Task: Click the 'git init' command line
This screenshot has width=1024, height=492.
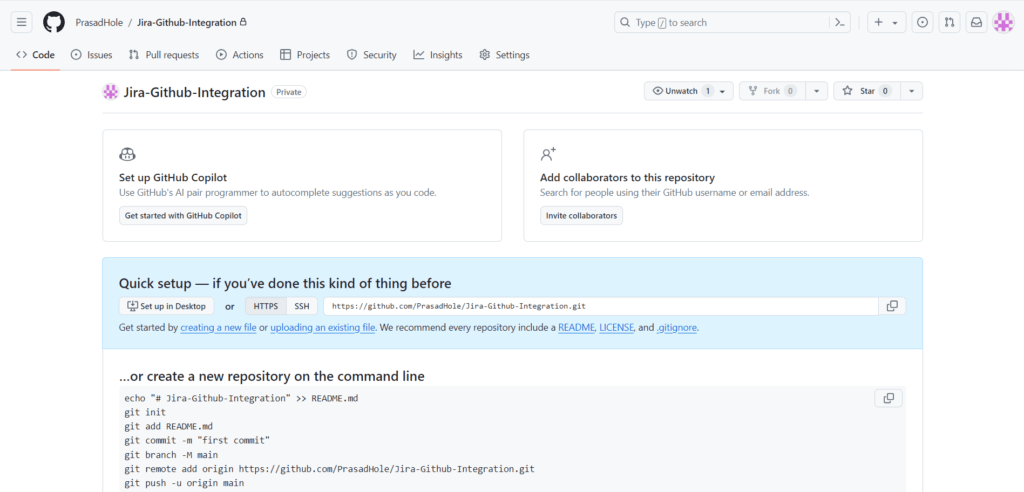Action: (x=145, y=412)
